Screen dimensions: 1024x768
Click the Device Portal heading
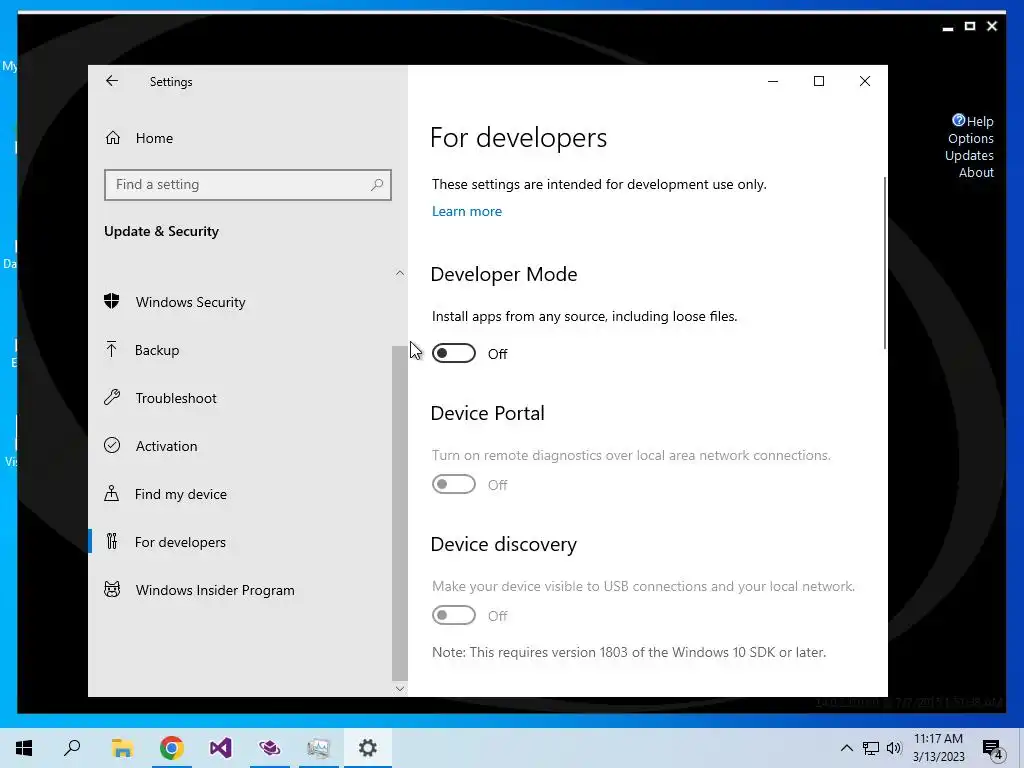487,413
